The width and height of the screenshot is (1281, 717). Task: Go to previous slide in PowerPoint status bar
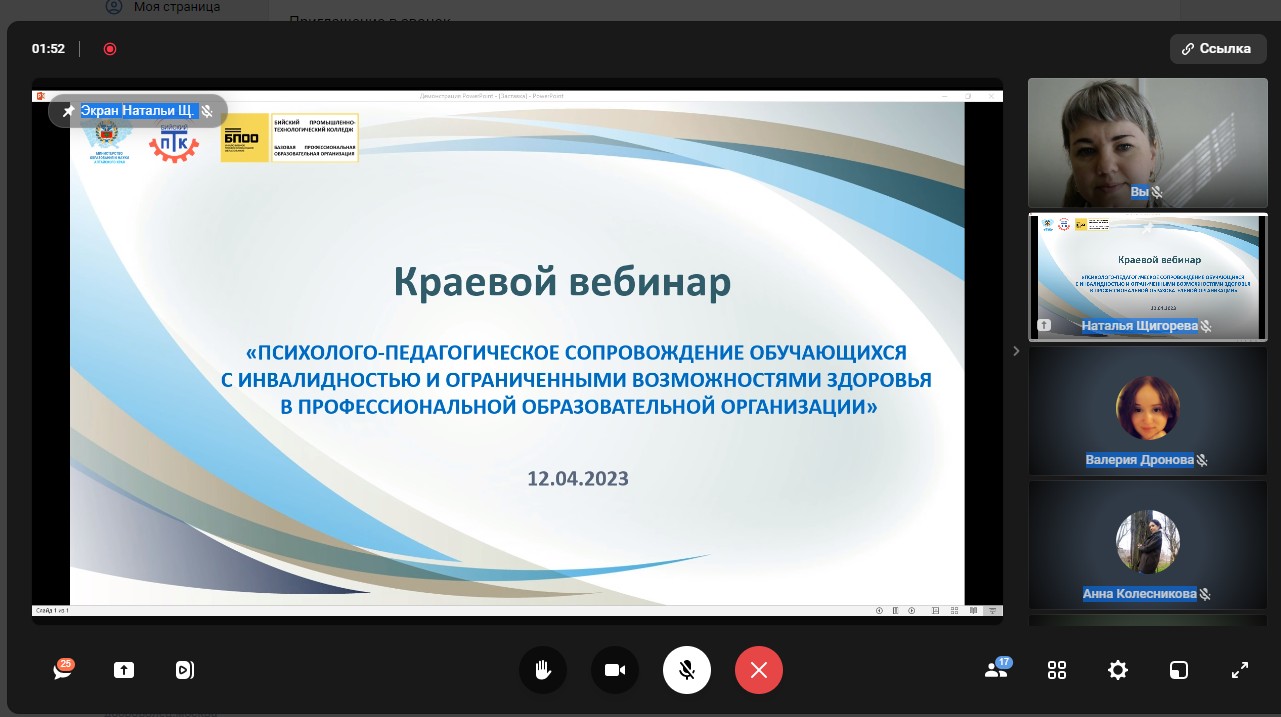(879, 610)
